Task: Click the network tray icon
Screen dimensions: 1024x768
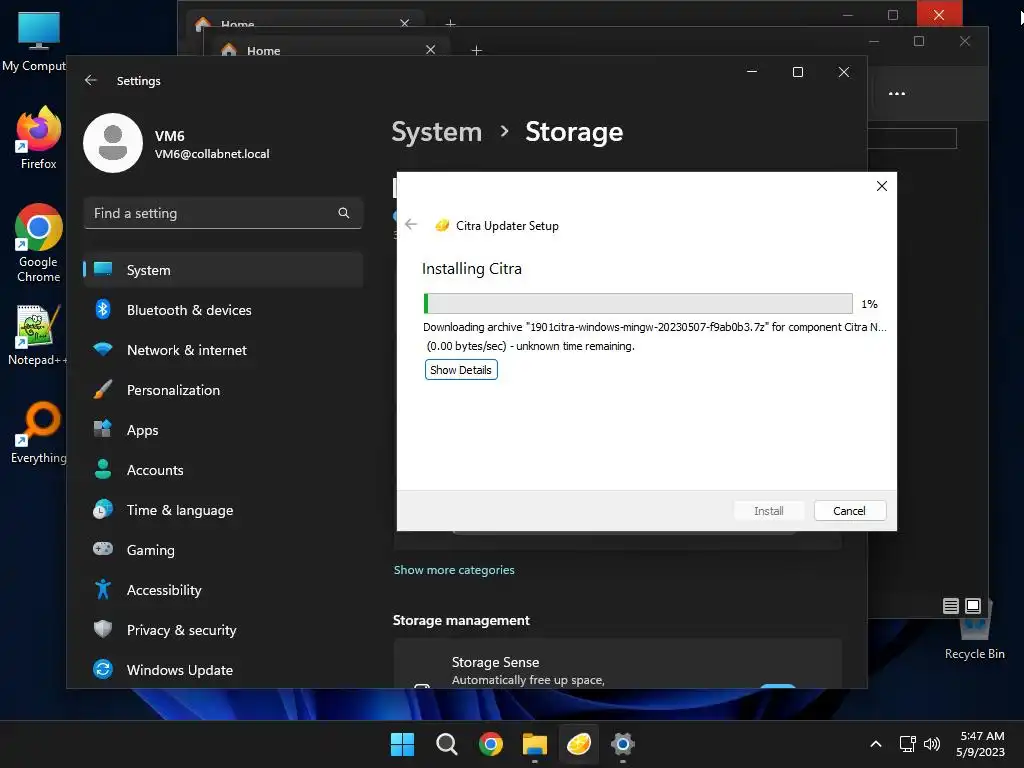Action: [908, 744]
